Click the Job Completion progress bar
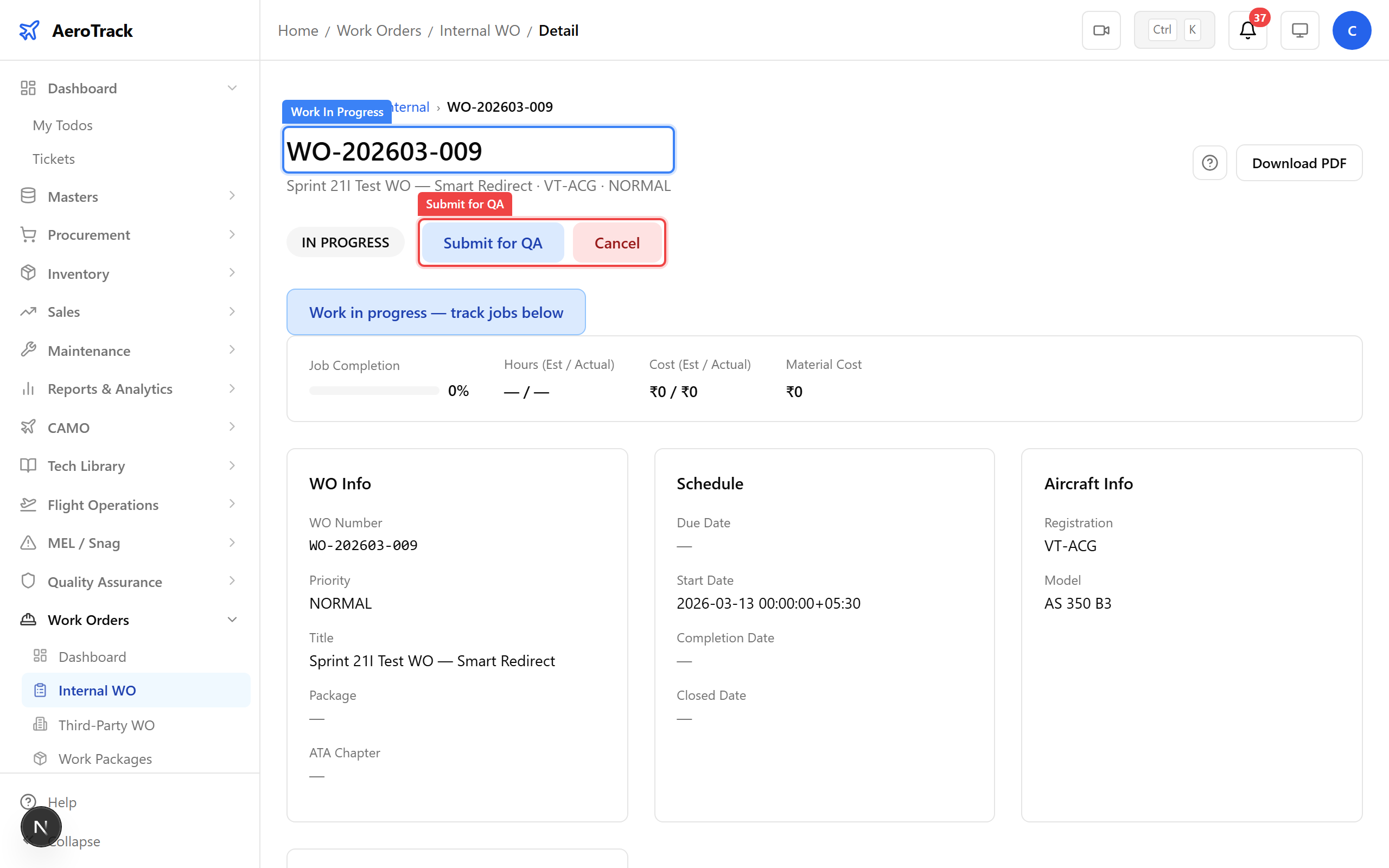 coord(374,391)
